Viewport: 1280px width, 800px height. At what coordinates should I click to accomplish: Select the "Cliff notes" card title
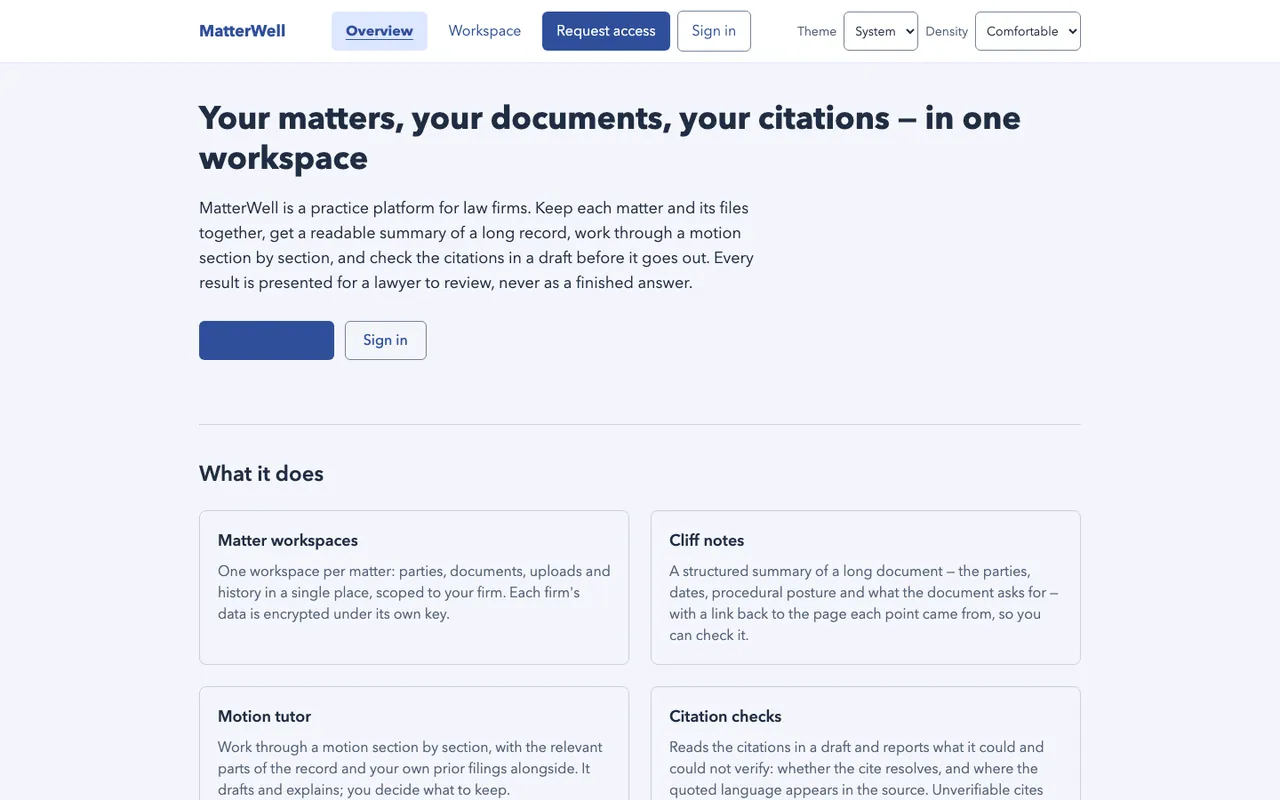pos(707,540)
